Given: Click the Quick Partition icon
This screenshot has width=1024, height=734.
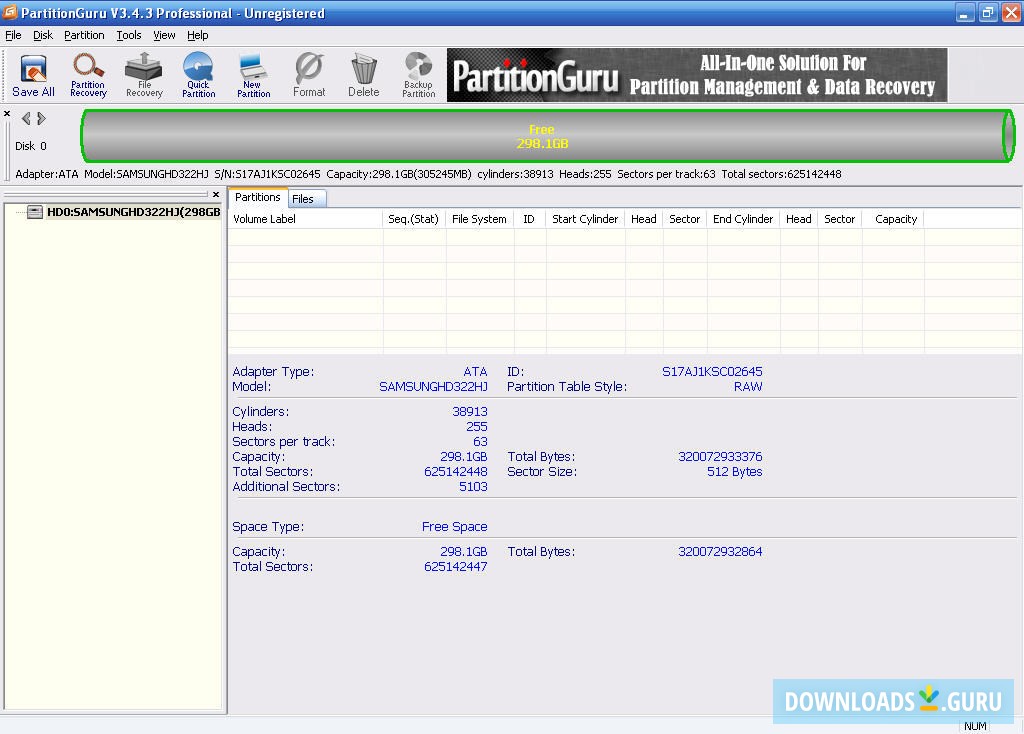Looking at the screenshot, I should click(x=198, y=76).
